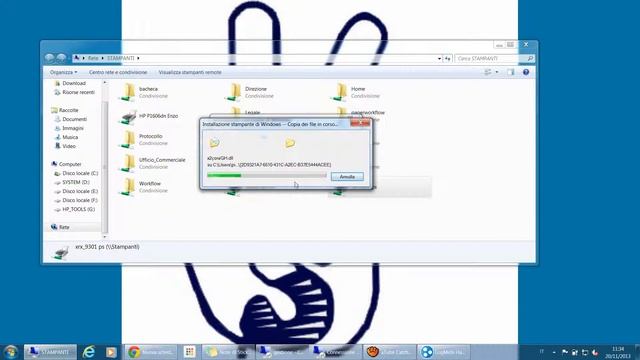Click Visualizza stampanti remote

click(190, 72)
